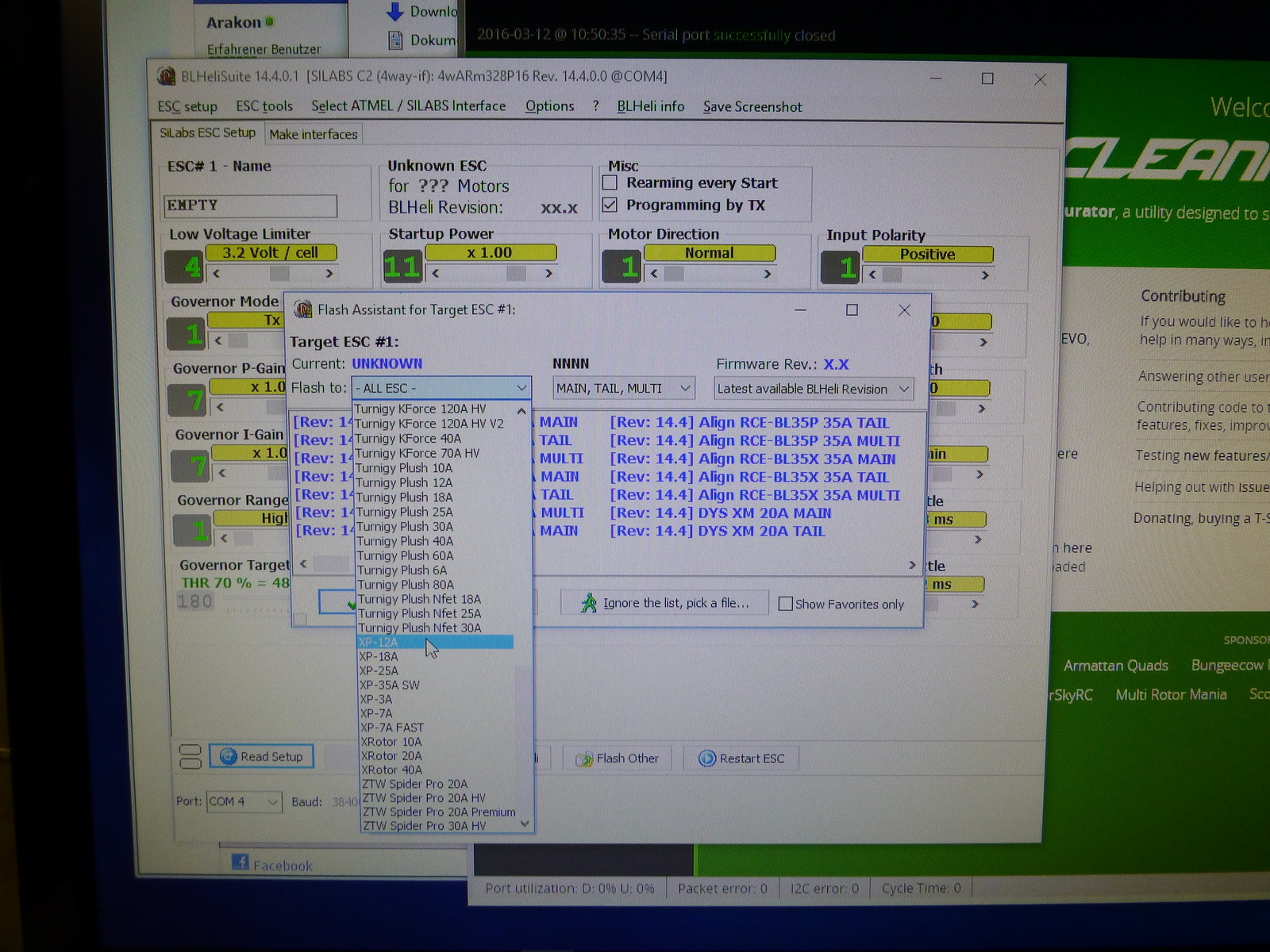This screenshot has height=952, width=1270.
Task: Open the ESC tools menu
Action: (264, 106)
